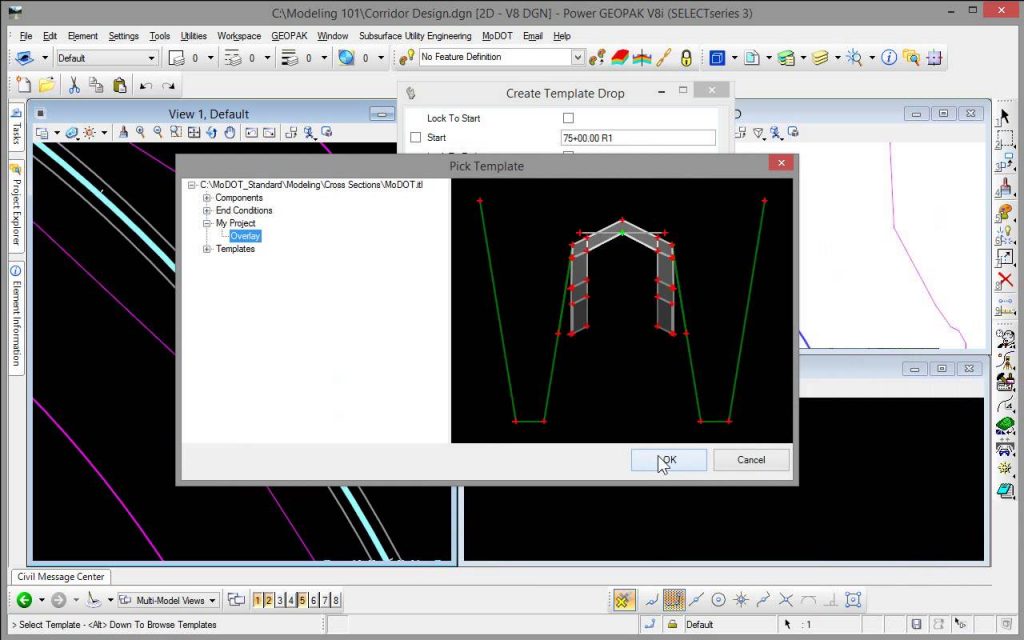Toggle the AccuSnap icon in snap toolbar
This screenshot has width=1024, height=640.
click(x=624, y=600)
